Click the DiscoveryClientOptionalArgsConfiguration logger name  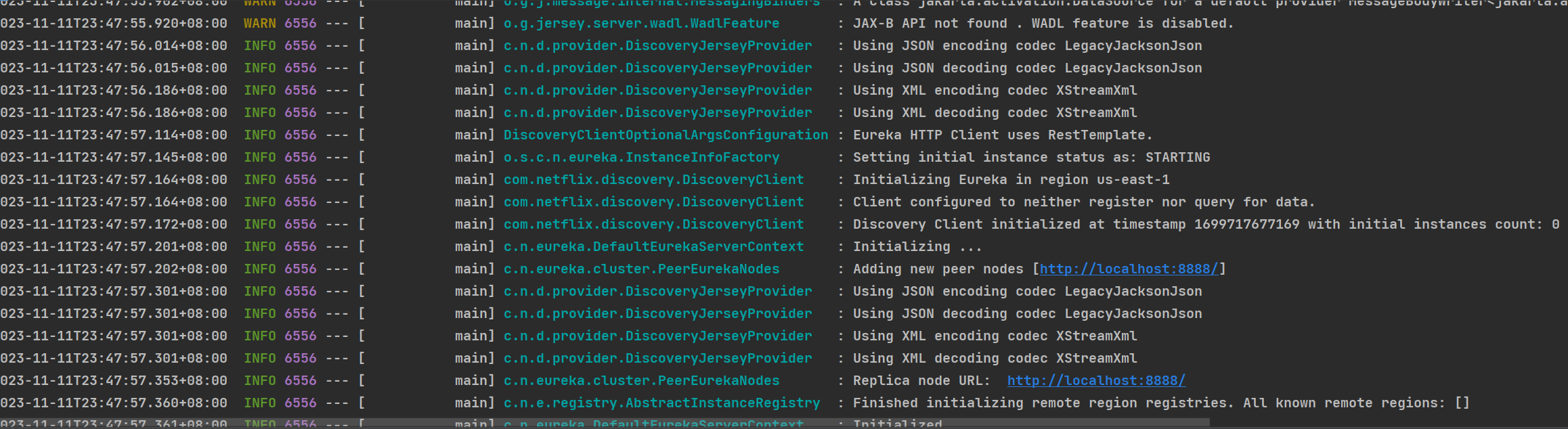tap(666, 135)
